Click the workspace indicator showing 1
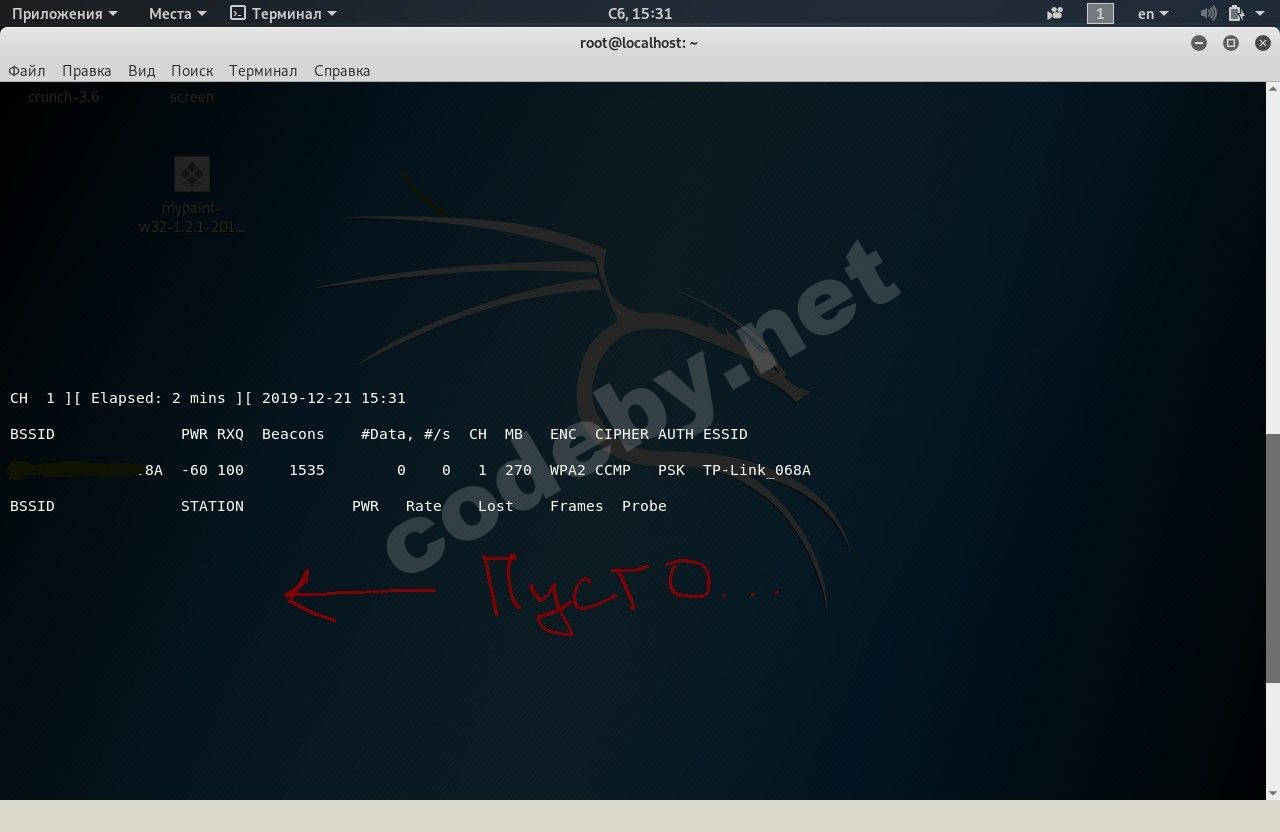 tap(1100, 14)
